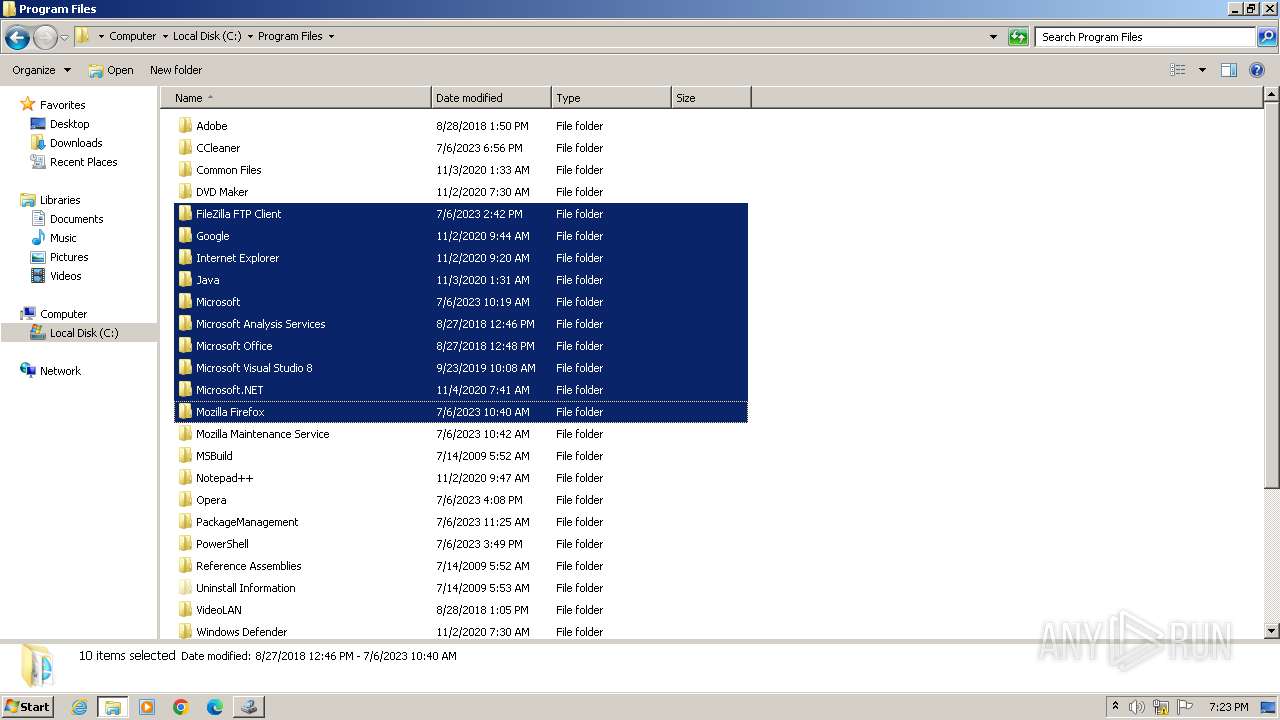Open the Organize menu
Image resolution: width=1280 pixels, height=720 pixels.
[x=41, y=70]
